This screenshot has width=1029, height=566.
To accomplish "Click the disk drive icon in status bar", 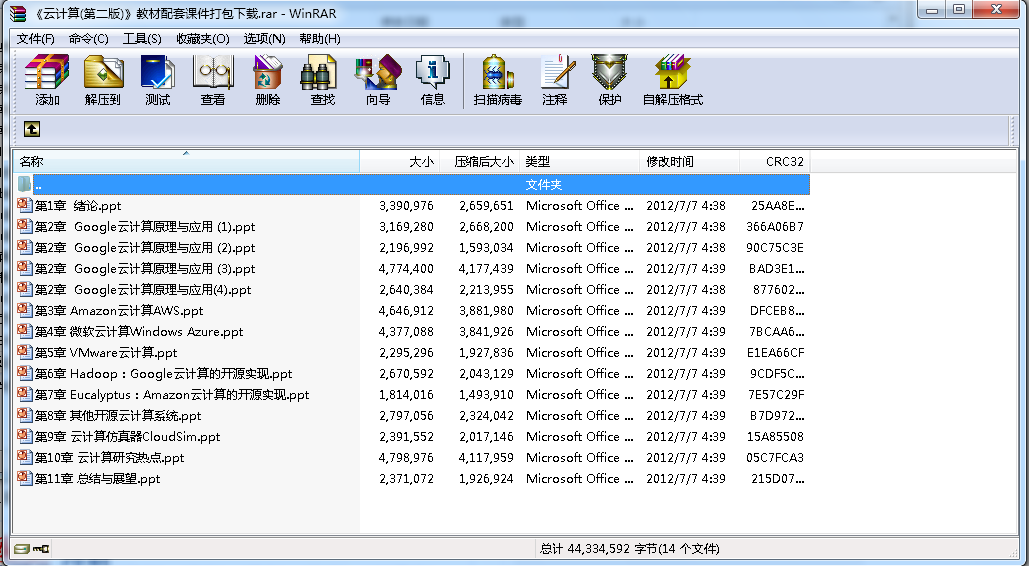I will click(22, 548).
